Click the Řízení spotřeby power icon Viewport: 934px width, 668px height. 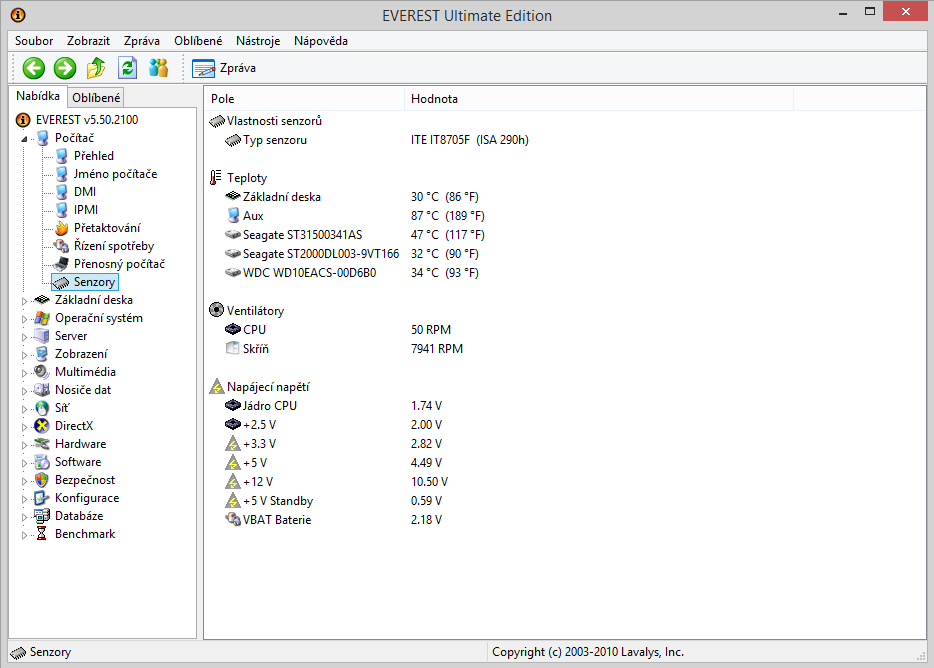point(61,246)
